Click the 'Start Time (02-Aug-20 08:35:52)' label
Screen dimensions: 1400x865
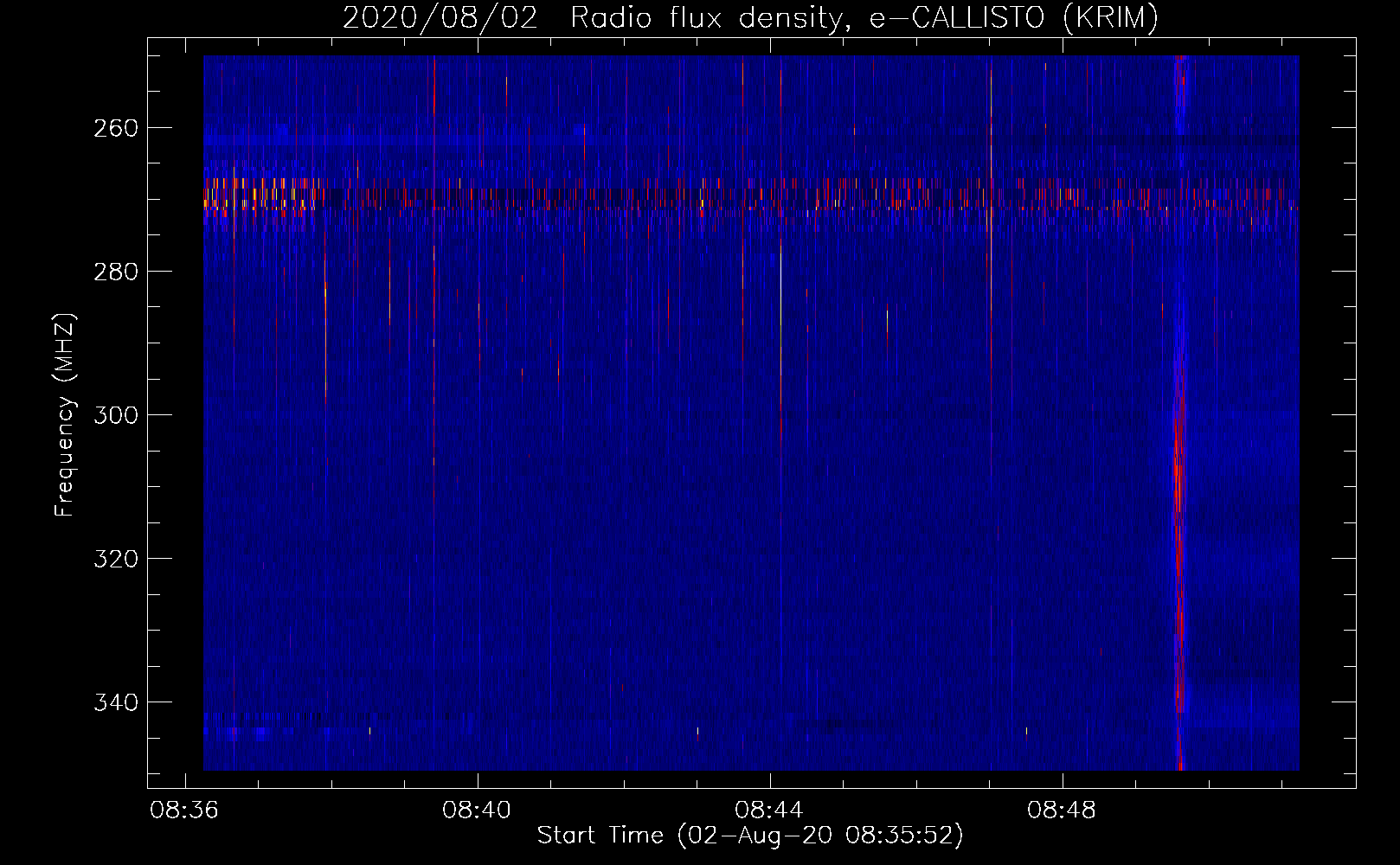point(750,836)
